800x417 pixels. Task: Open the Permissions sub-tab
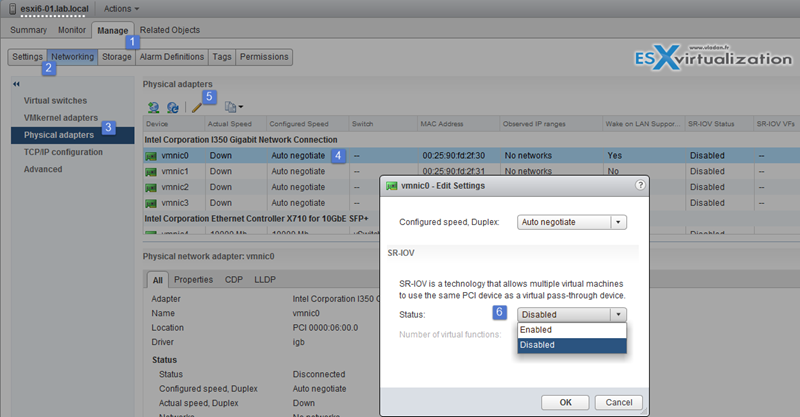pos(264,57)
